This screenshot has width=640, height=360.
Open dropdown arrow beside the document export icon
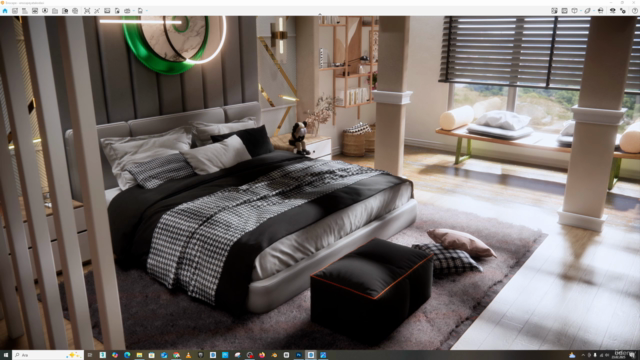pyautogui.click(x=147, y=11)
